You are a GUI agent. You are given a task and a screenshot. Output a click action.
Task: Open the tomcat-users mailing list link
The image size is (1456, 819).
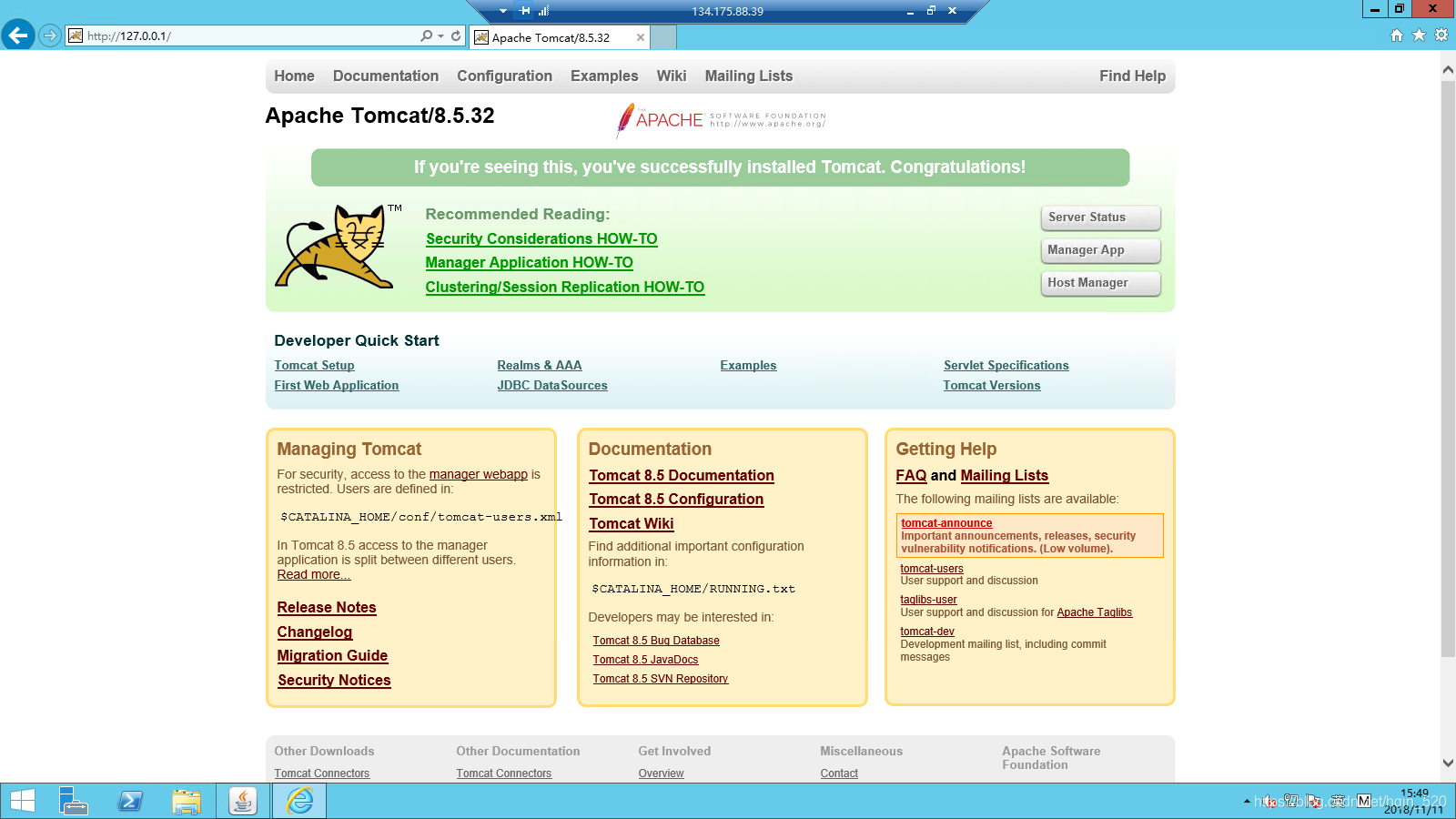931,569
